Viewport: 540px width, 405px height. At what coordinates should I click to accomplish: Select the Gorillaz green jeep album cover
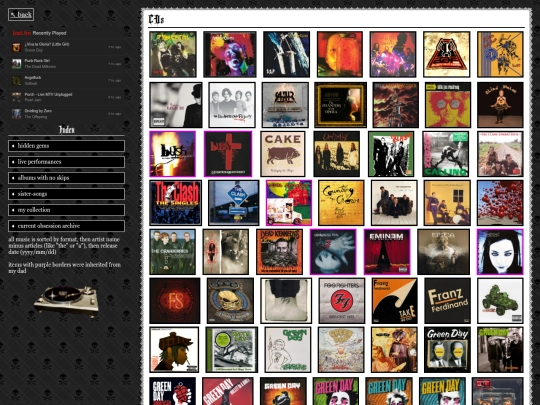[500, 301]
